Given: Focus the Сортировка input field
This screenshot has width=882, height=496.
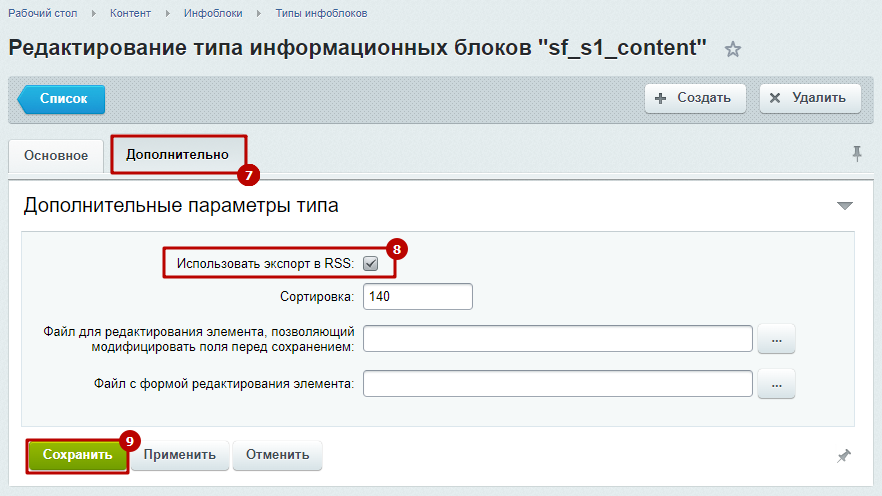Looking at the screenshot, I should pos(417,297).
